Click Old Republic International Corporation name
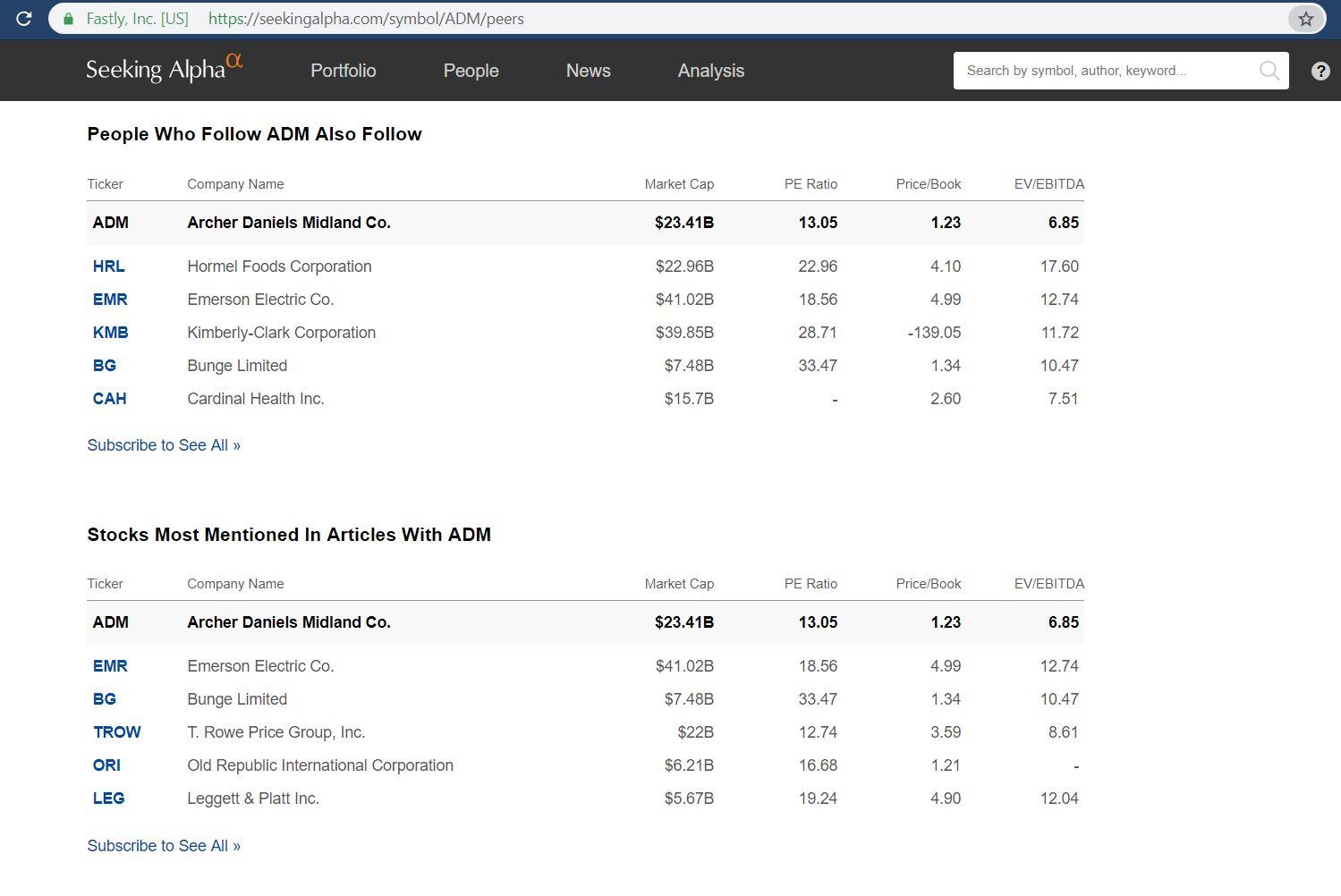This screenshot has width=1341, height=896. tap(320, 765)
